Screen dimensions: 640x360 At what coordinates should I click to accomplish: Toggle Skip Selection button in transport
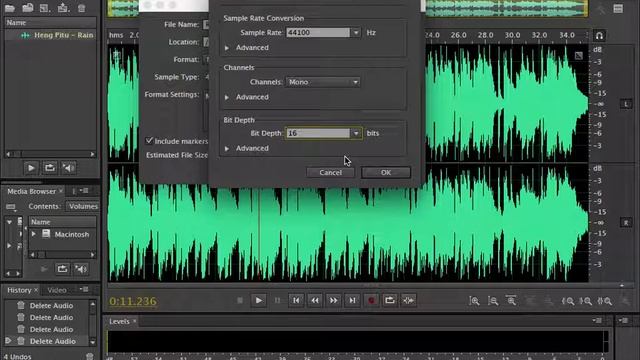[409, 300]
